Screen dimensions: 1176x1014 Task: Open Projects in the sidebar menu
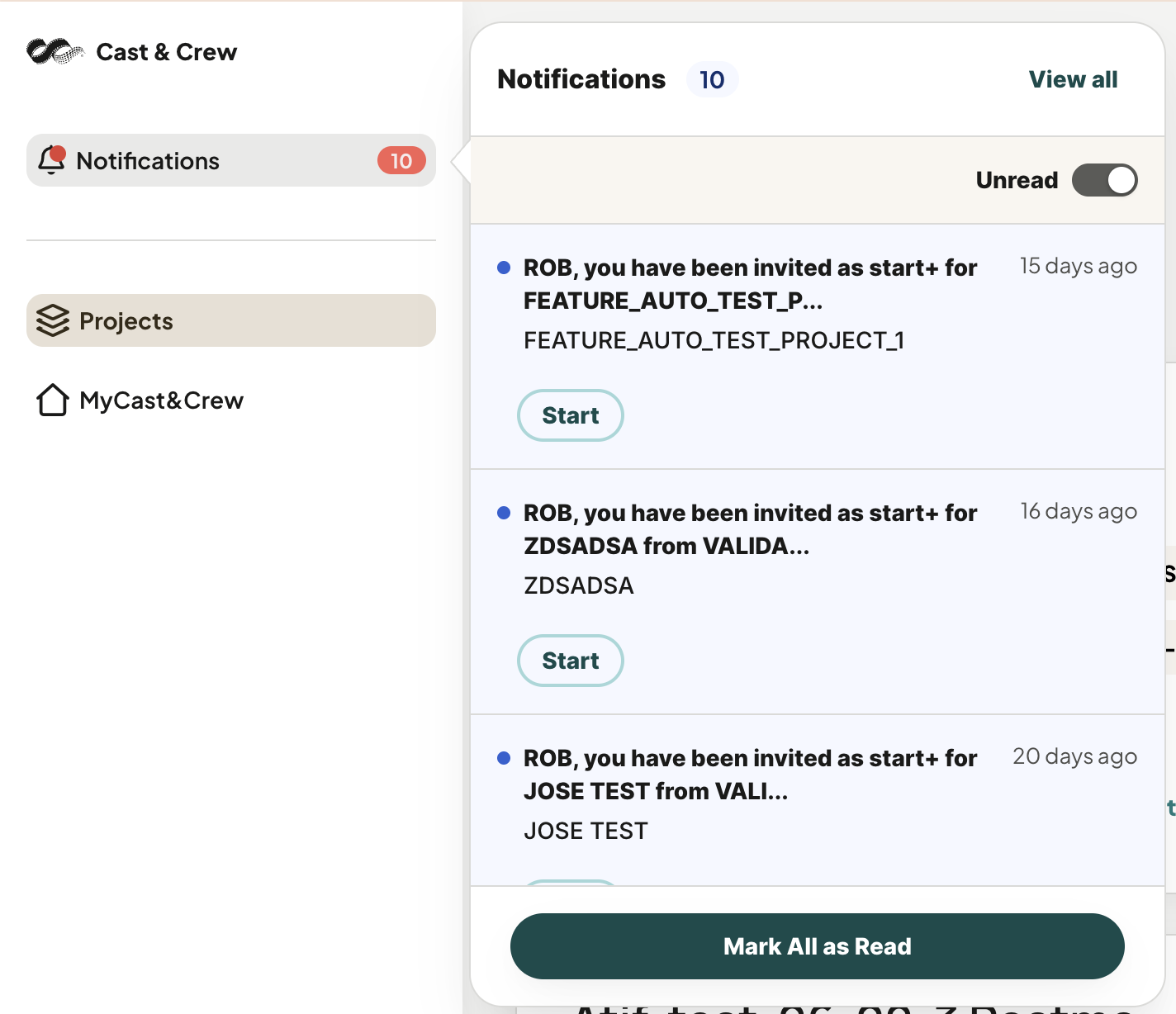(231, 320)
